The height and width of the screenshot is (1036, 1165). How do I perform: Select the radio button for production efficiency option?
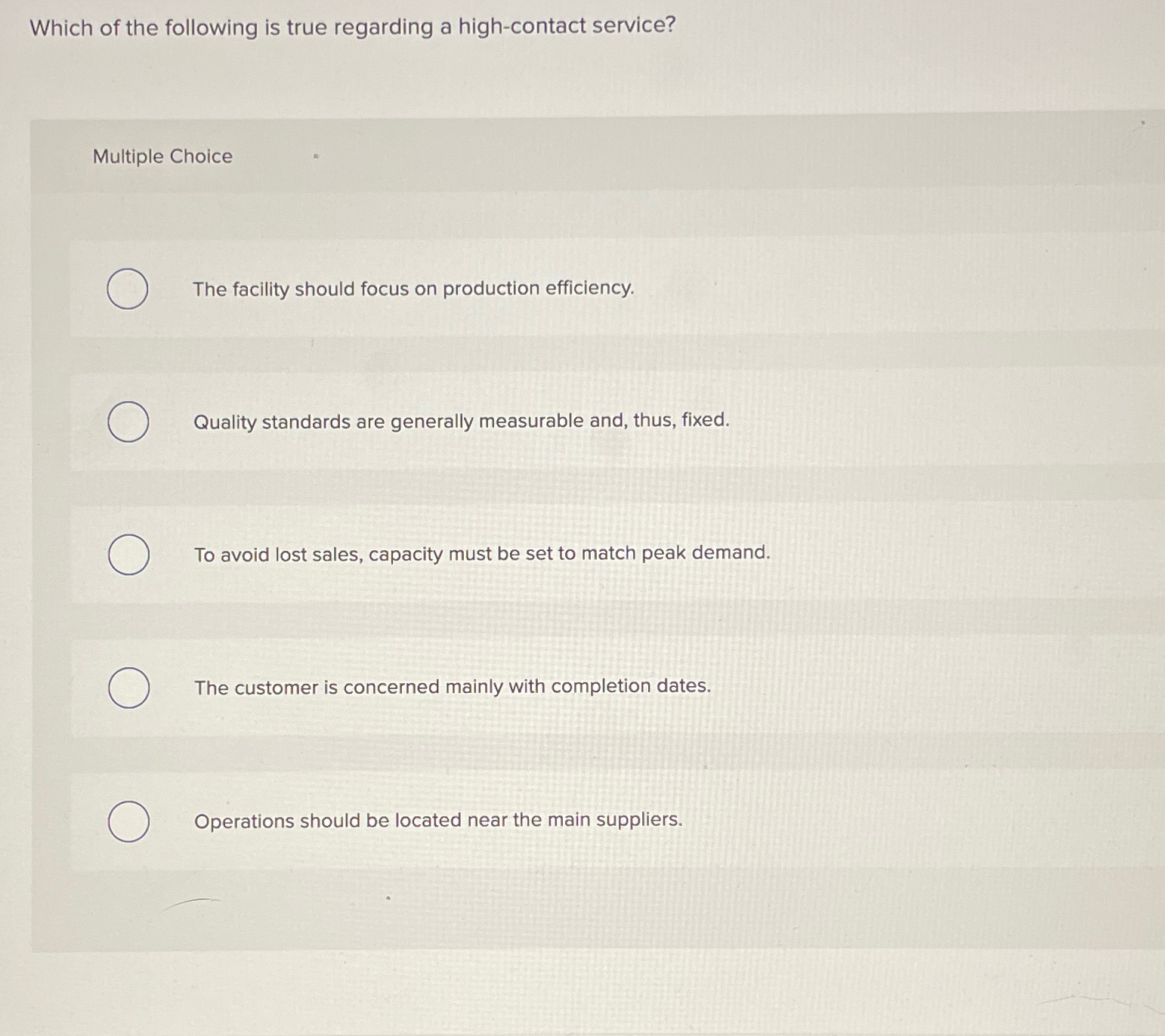point(128,287)
